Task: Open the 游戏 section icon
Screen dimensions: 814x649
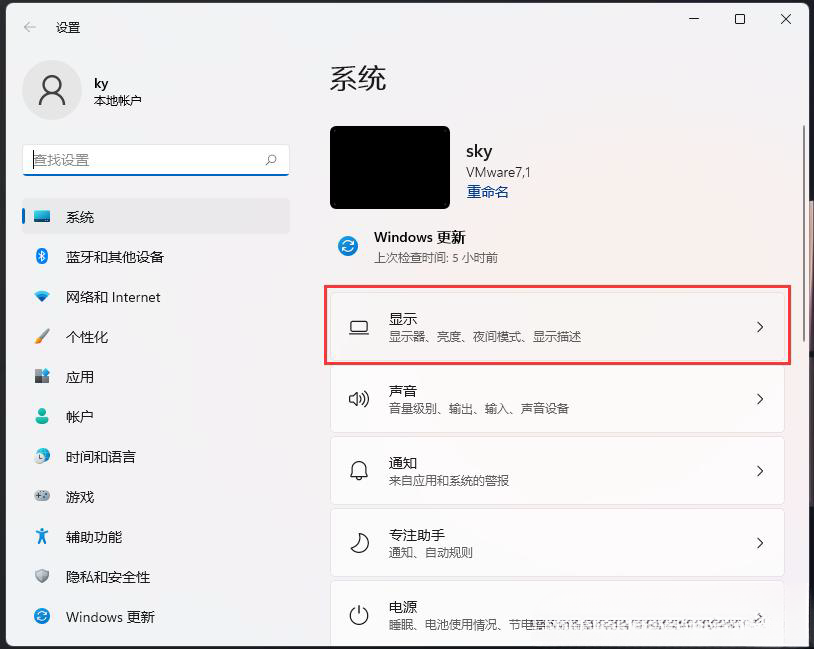Action: (x=41, y=497)
